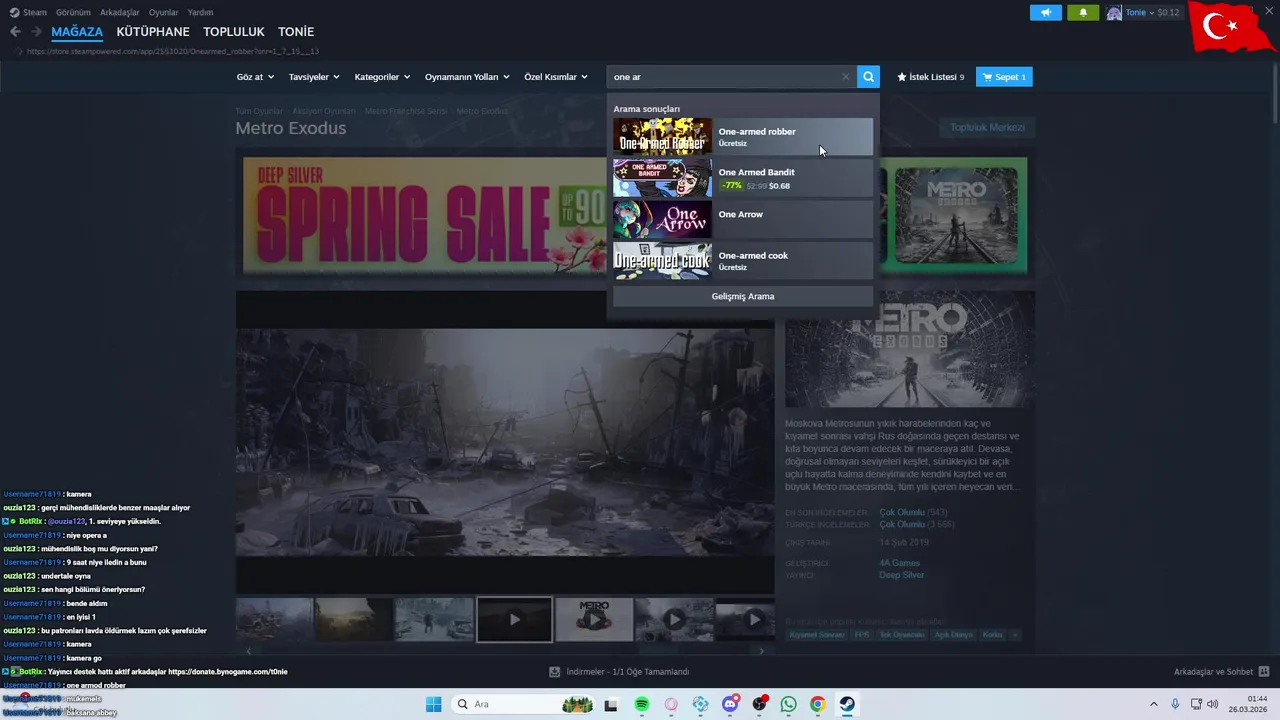1280x720 pixels.
Task: Open Spotify from the taskbar
Action: 641,704
